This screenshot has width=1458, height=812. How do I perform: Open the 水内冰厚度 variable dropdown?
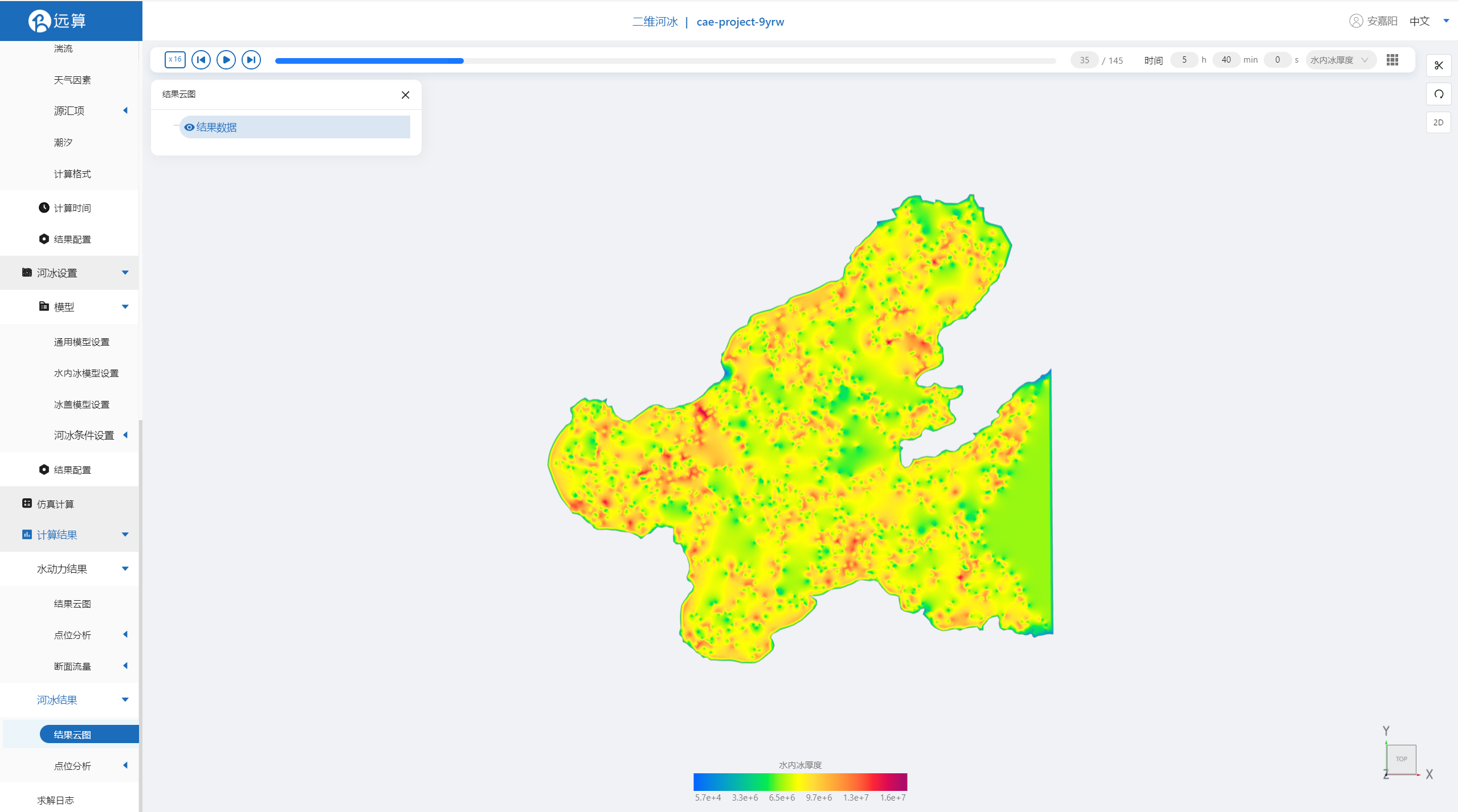point(1340,60)
